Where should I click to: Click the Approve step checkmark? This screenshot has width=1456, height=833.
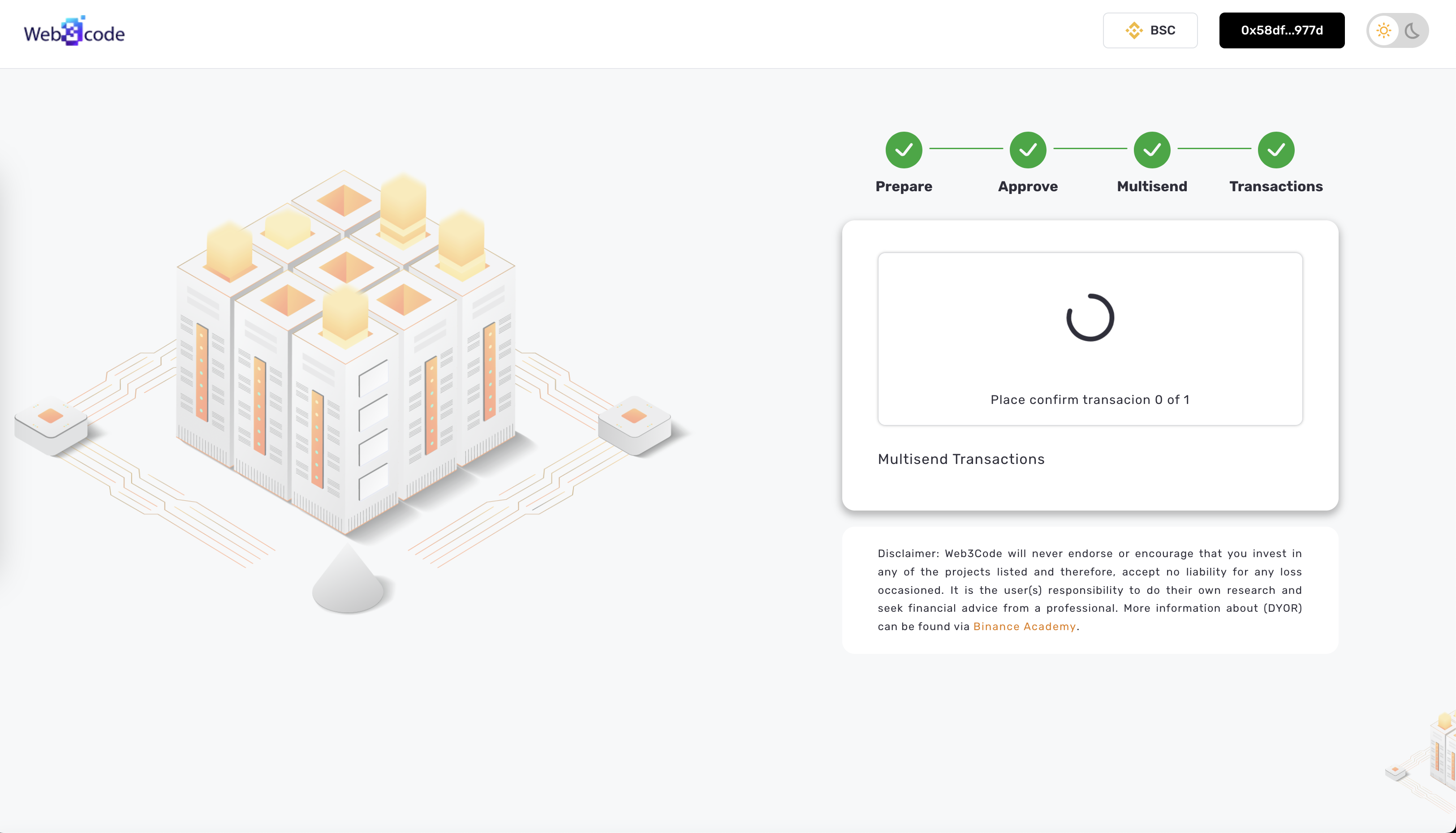coord(1028,150)
